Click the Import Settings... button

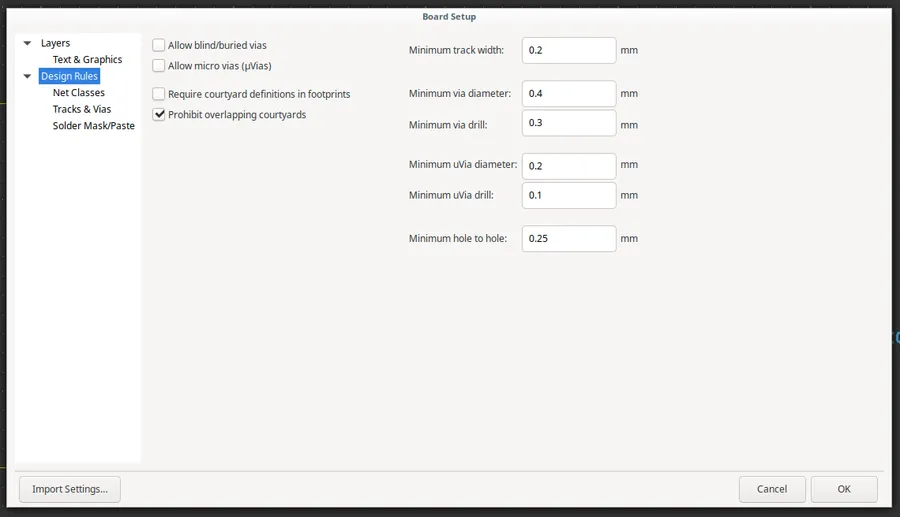(69, 489)
